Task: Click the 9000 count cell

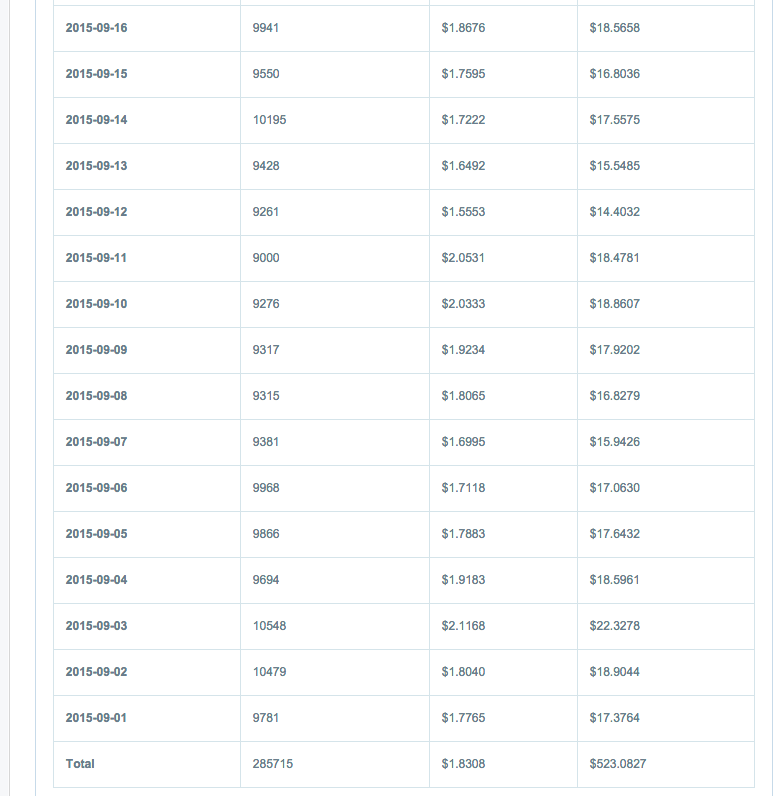Action: 266,258
